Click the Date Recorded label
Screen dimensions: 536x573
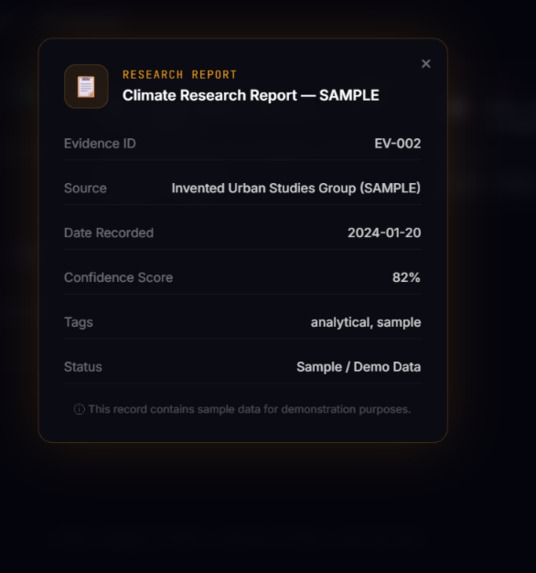(109, 233)
